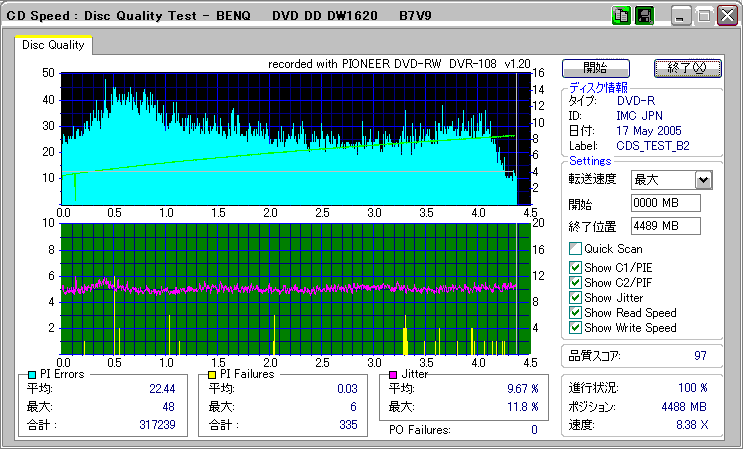Click the copy to clipboard icon
The image size is (743, 449).
(x=621, y=16)
